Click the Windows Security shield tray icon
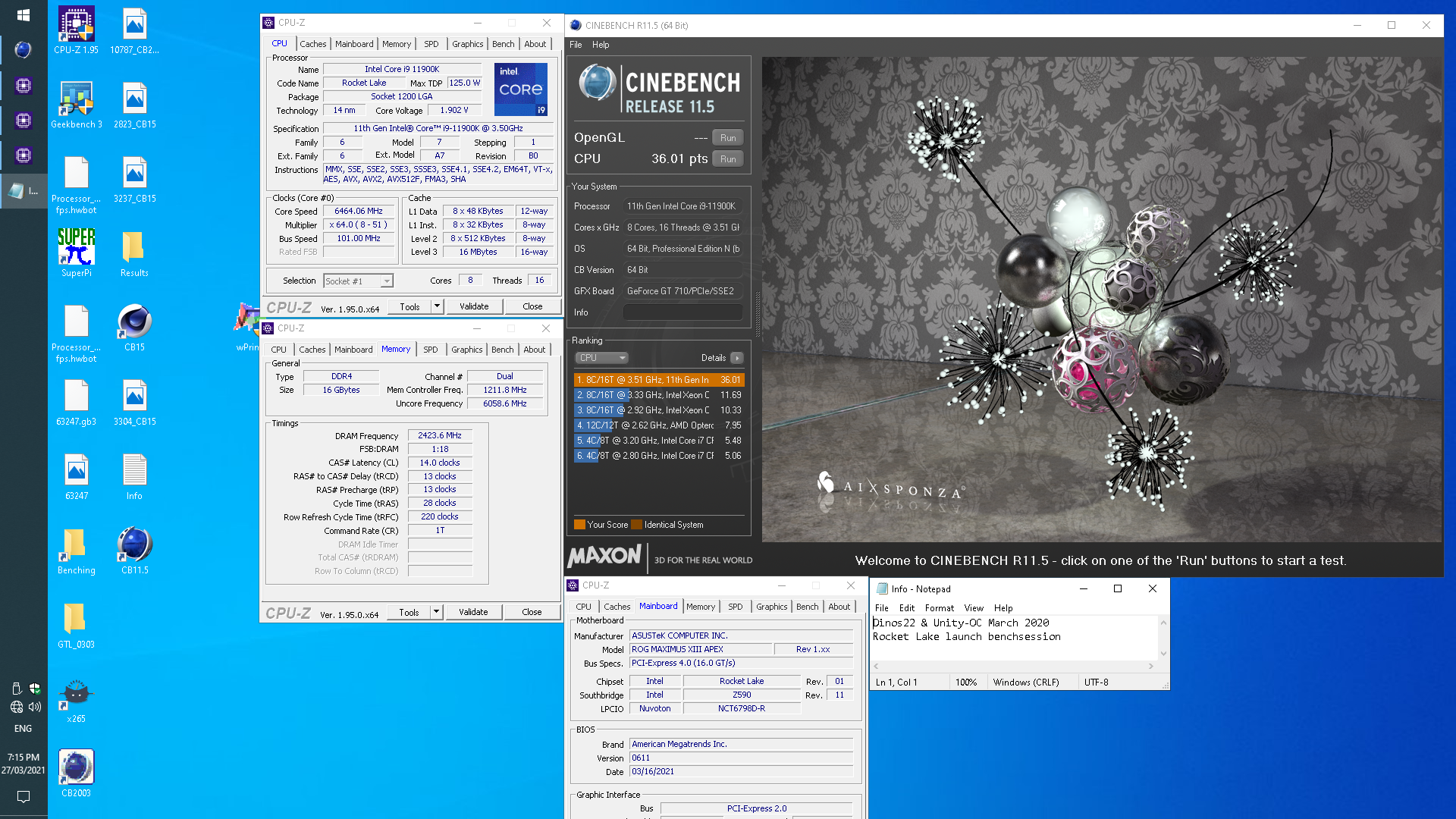Viewport: 1456px width, 819px height. [34, 689]
